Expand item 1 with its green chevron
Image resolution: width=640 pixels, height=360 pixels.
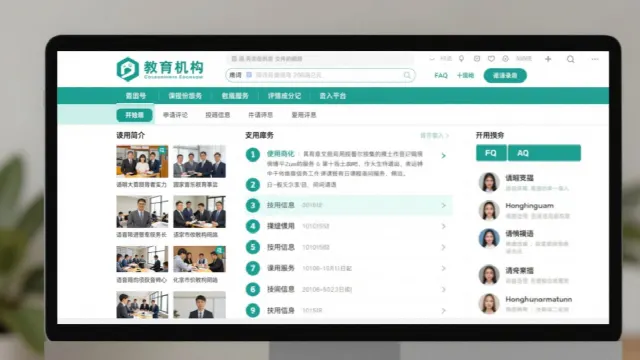point(443,156)
